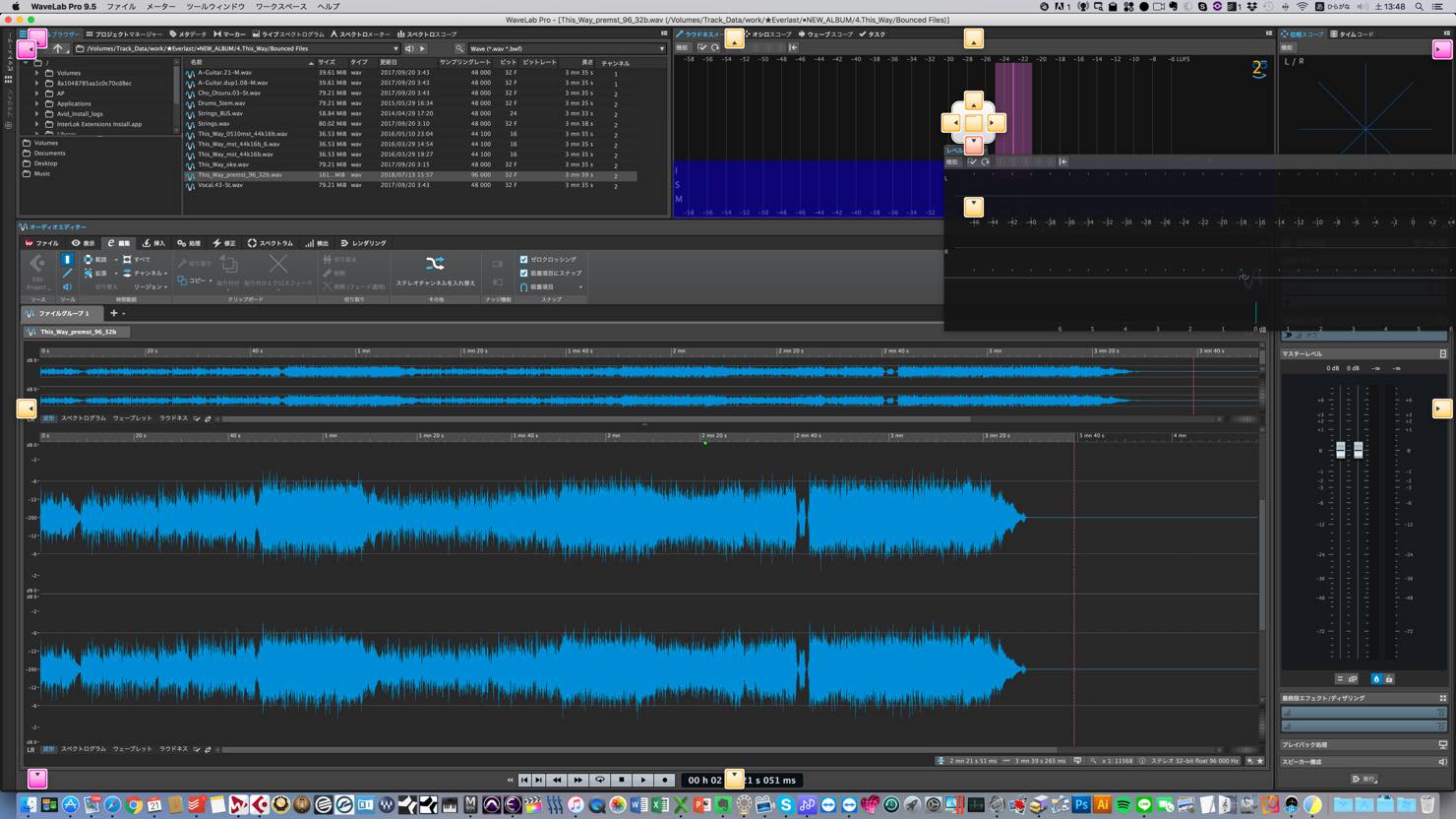
Task: Click the stop button in transport bar
Action: coord(622,780)
